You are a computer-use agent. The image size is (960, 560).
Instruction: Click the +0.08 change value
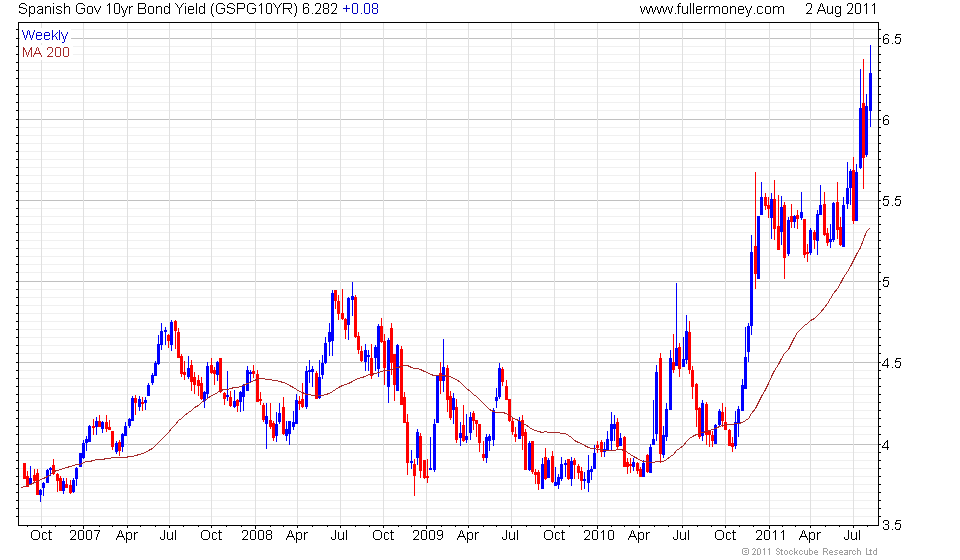360,9
